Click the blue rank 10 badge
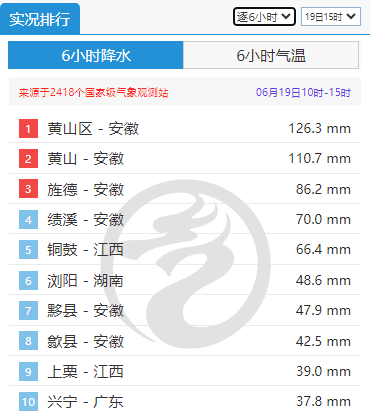 tap(28, 402)
